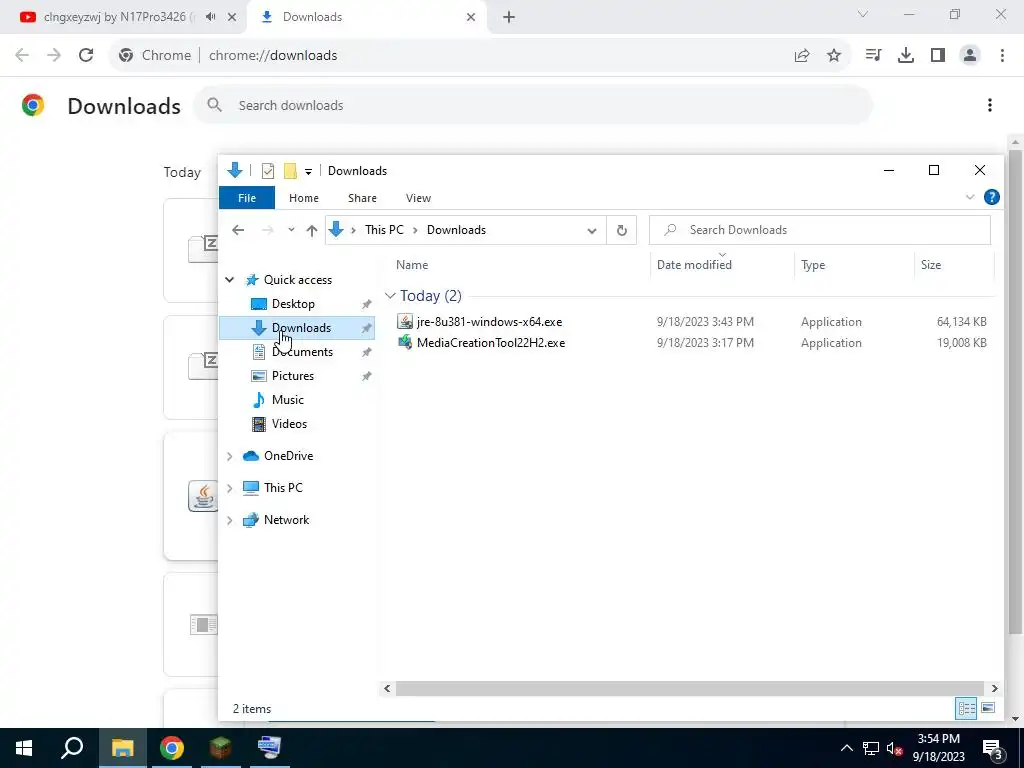Expand the Network tree node
The width and height of the screenshot is (1024, 768).
[x=230, y=520]
